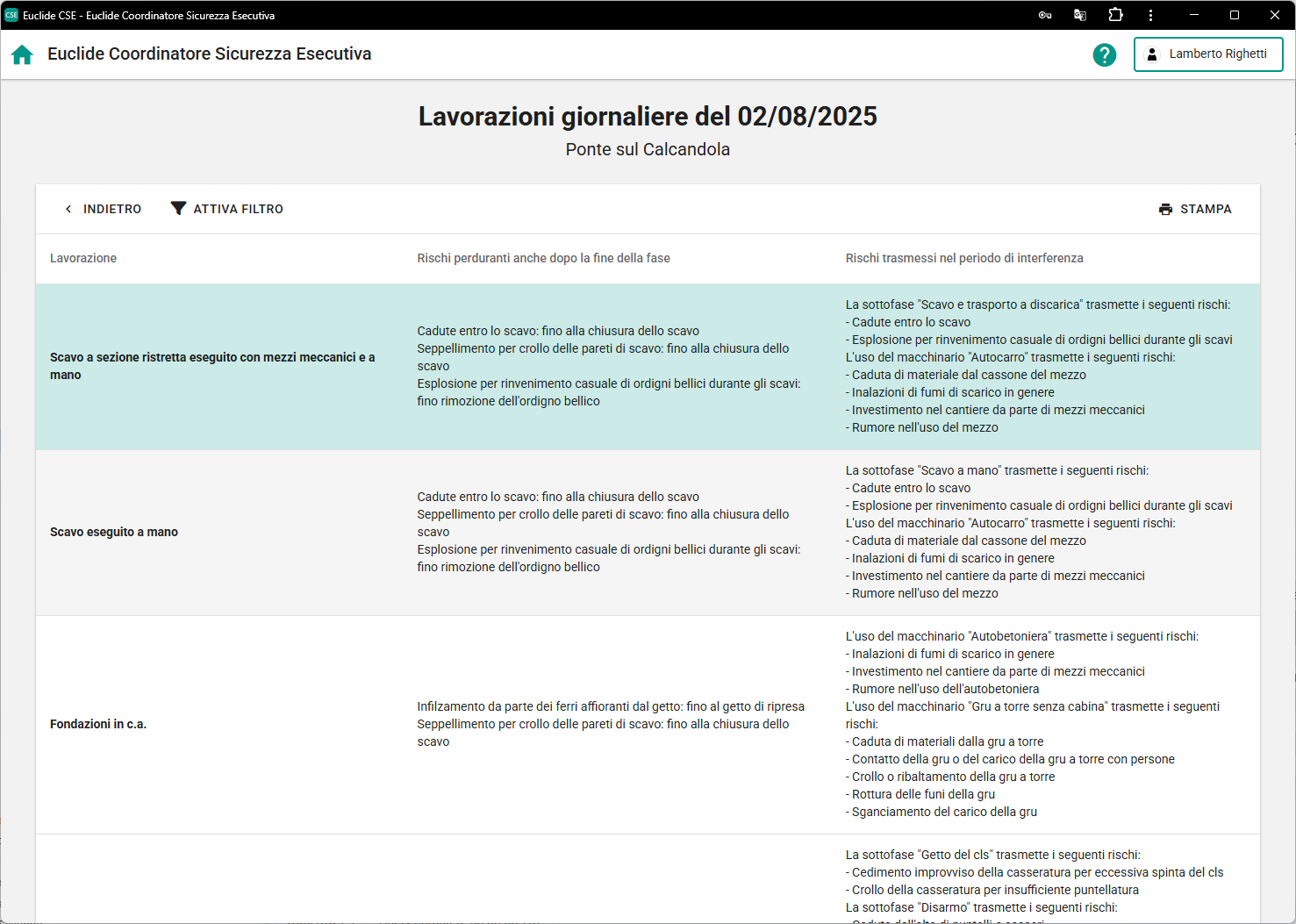This screenshot has width=1296, height=924.
Task: Click the Rischi perduranti column header
Action: coord(543,258)
